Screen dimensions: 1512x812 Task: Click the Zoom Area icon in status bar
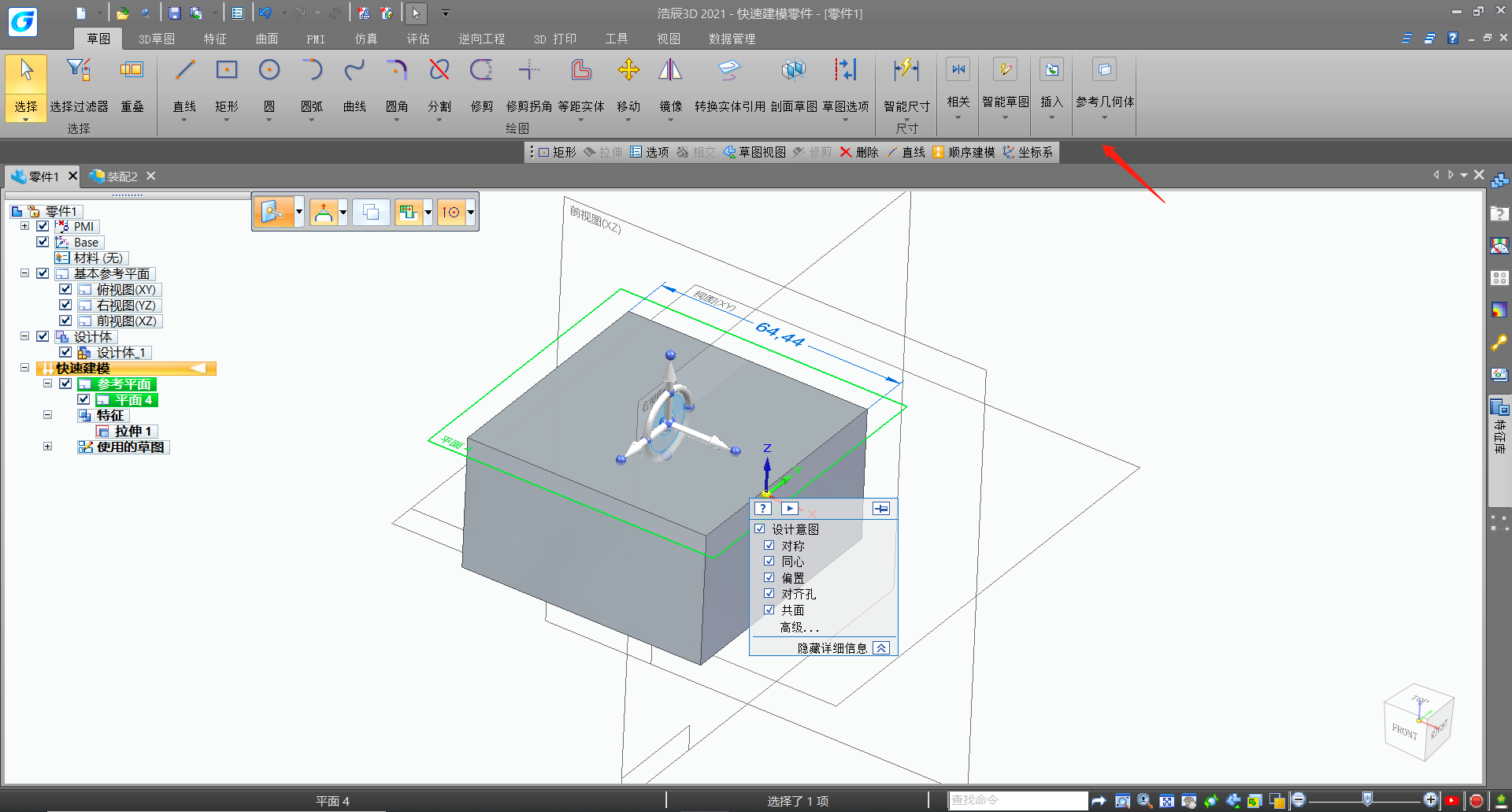pos(1122,801)
